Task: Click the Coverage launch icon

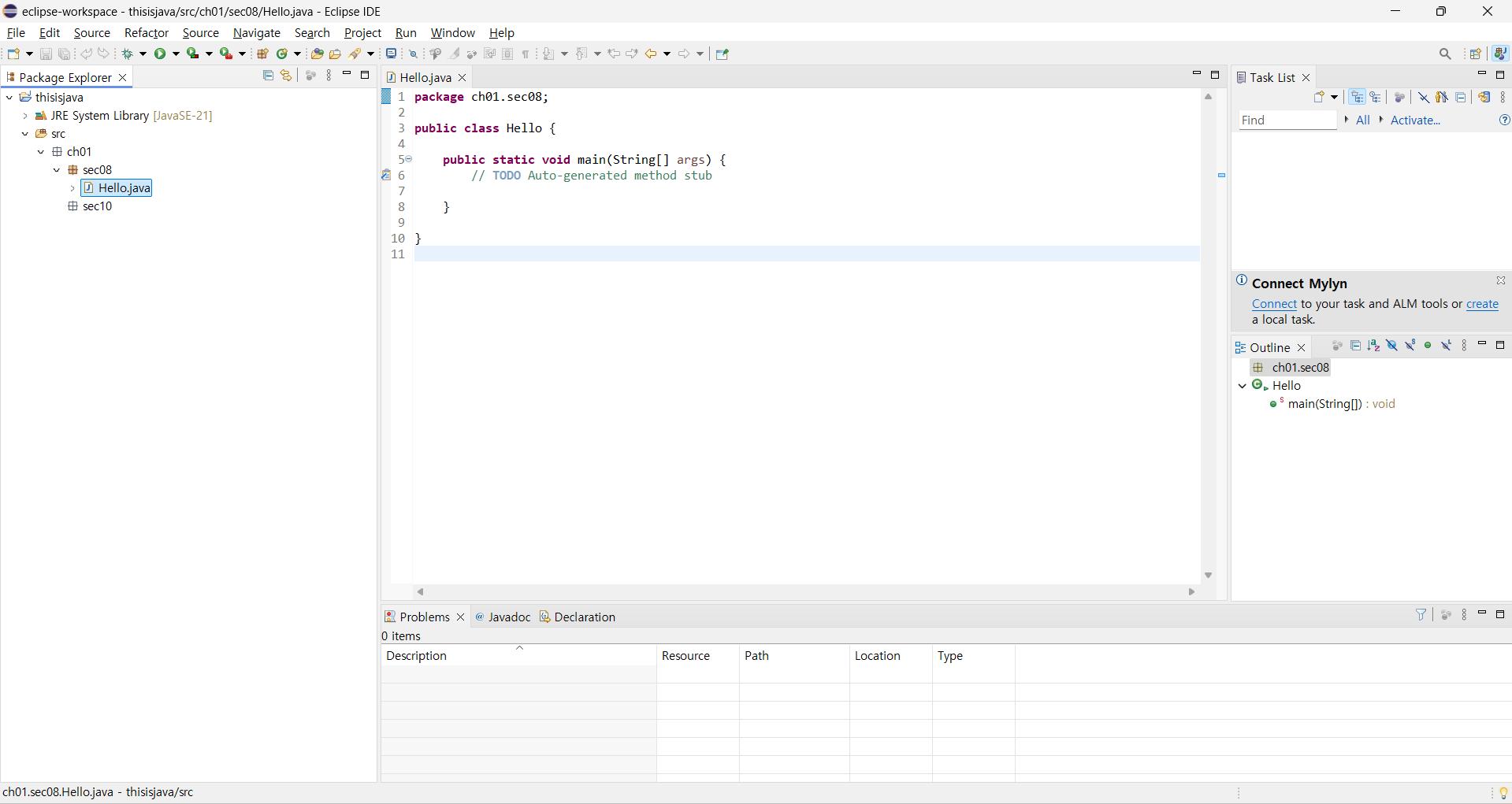Action: click(x=193, y=54)
